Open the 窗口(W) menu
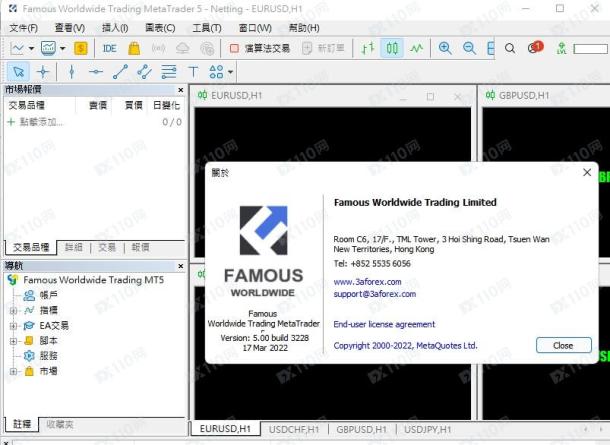This screenshot has height=445, width=610. pos(255,28)
